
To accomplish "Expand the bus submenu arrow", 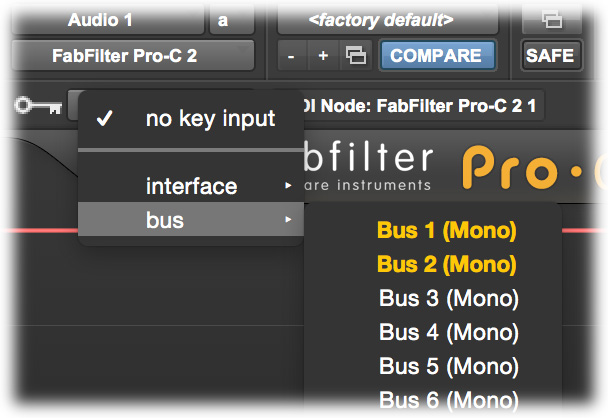I will click(288, 219).
